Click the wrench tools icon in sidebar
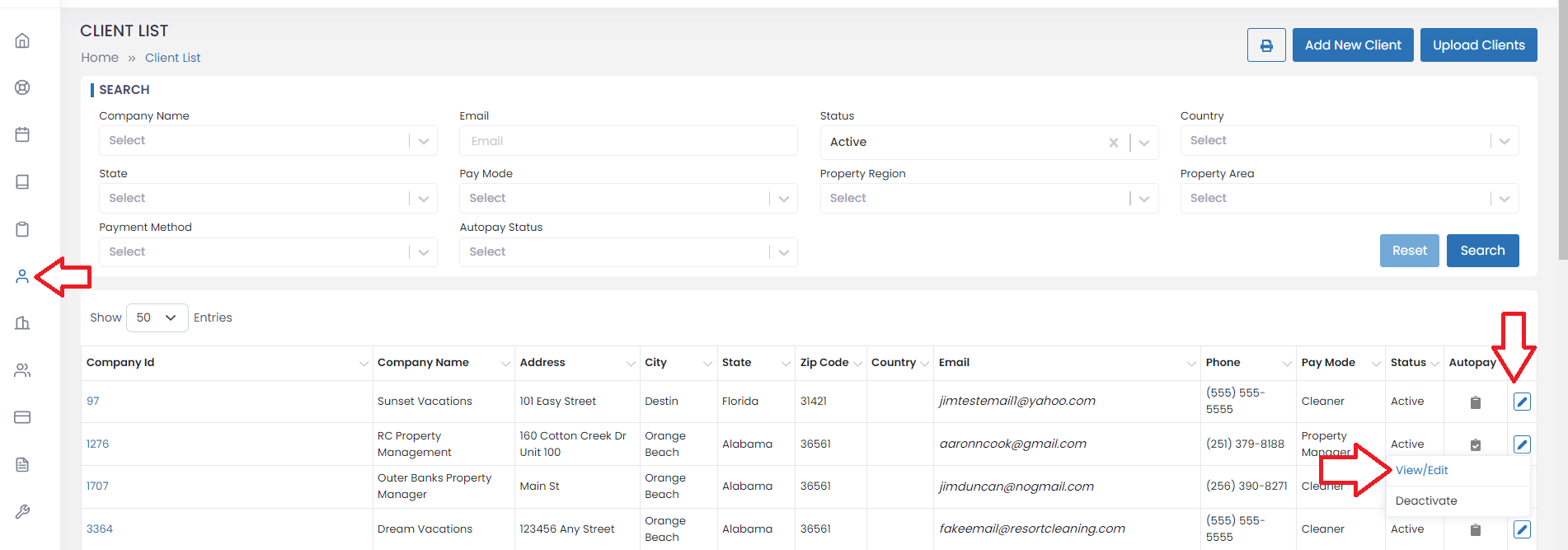Viewport: 1568px width, 550px height. pyautogui.click(x=22, y=512)
